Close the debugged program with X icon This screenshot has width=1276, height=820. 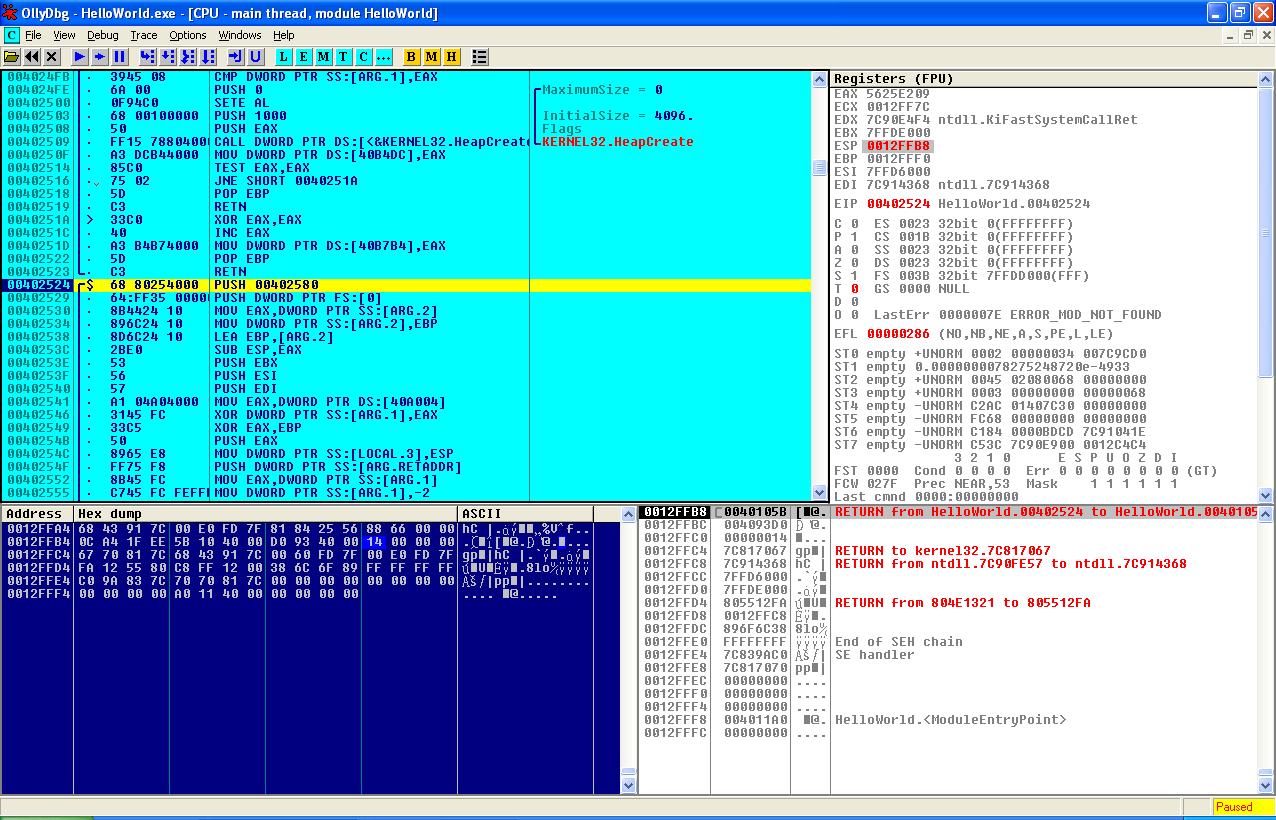[52, 57]
